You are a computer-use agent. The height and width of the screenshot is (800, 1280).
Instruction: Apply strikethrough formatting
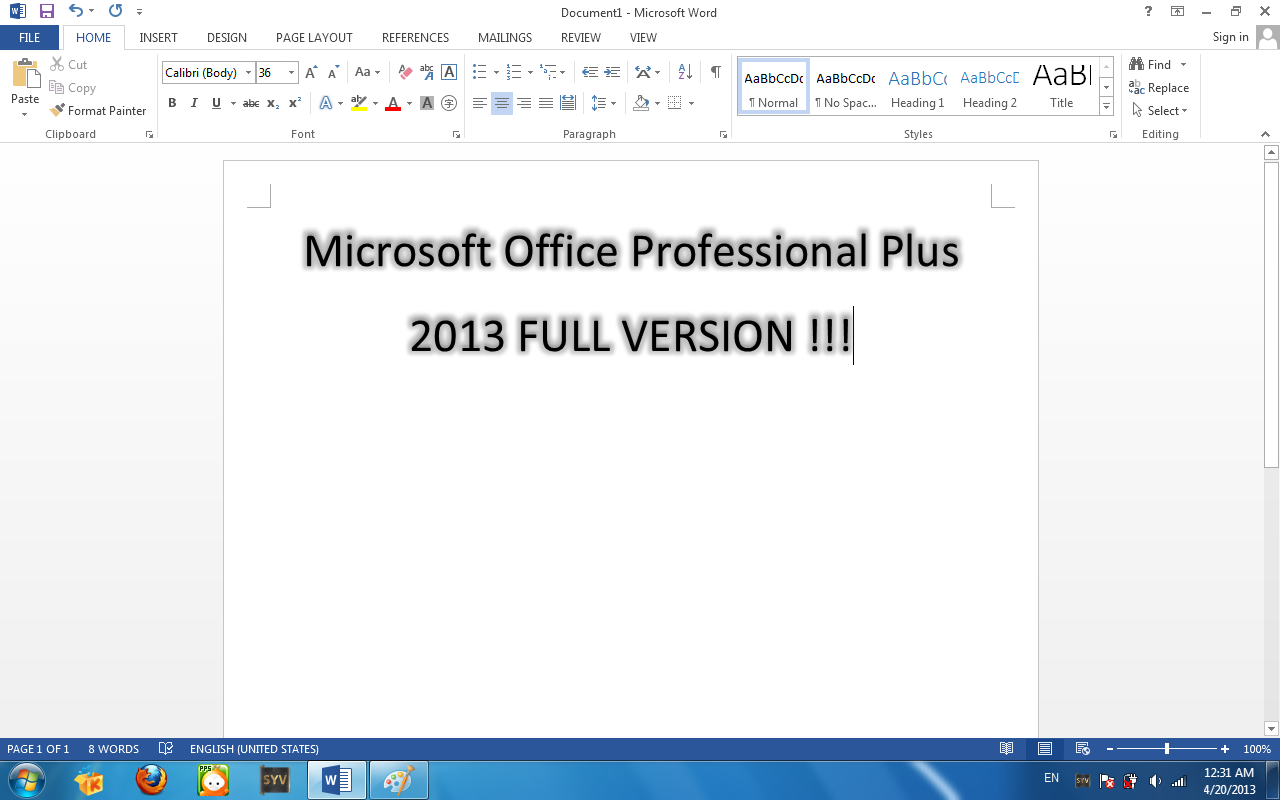tap(251, 103)
